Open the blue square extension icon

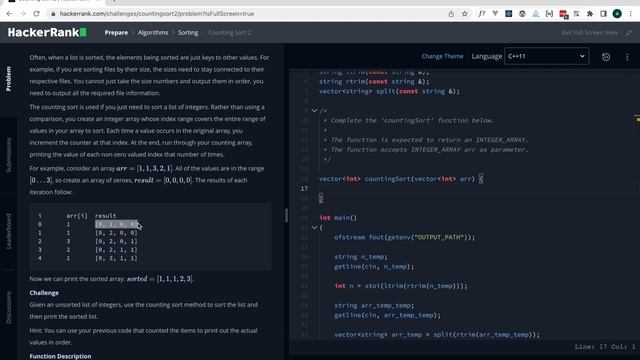pos(509,14)
